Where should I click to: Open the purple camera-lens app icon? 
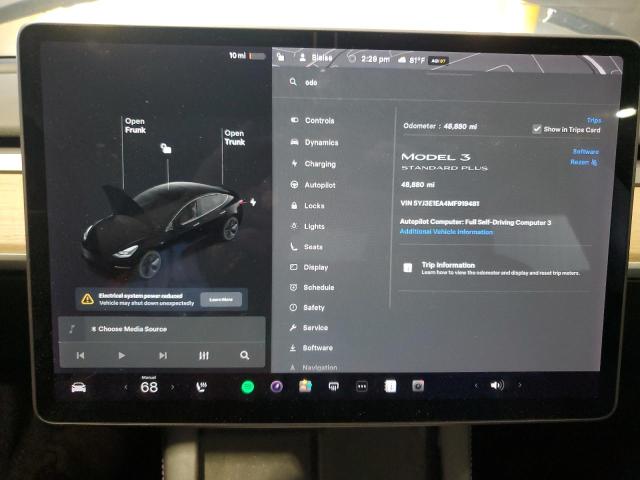click(x=277, y=386)
